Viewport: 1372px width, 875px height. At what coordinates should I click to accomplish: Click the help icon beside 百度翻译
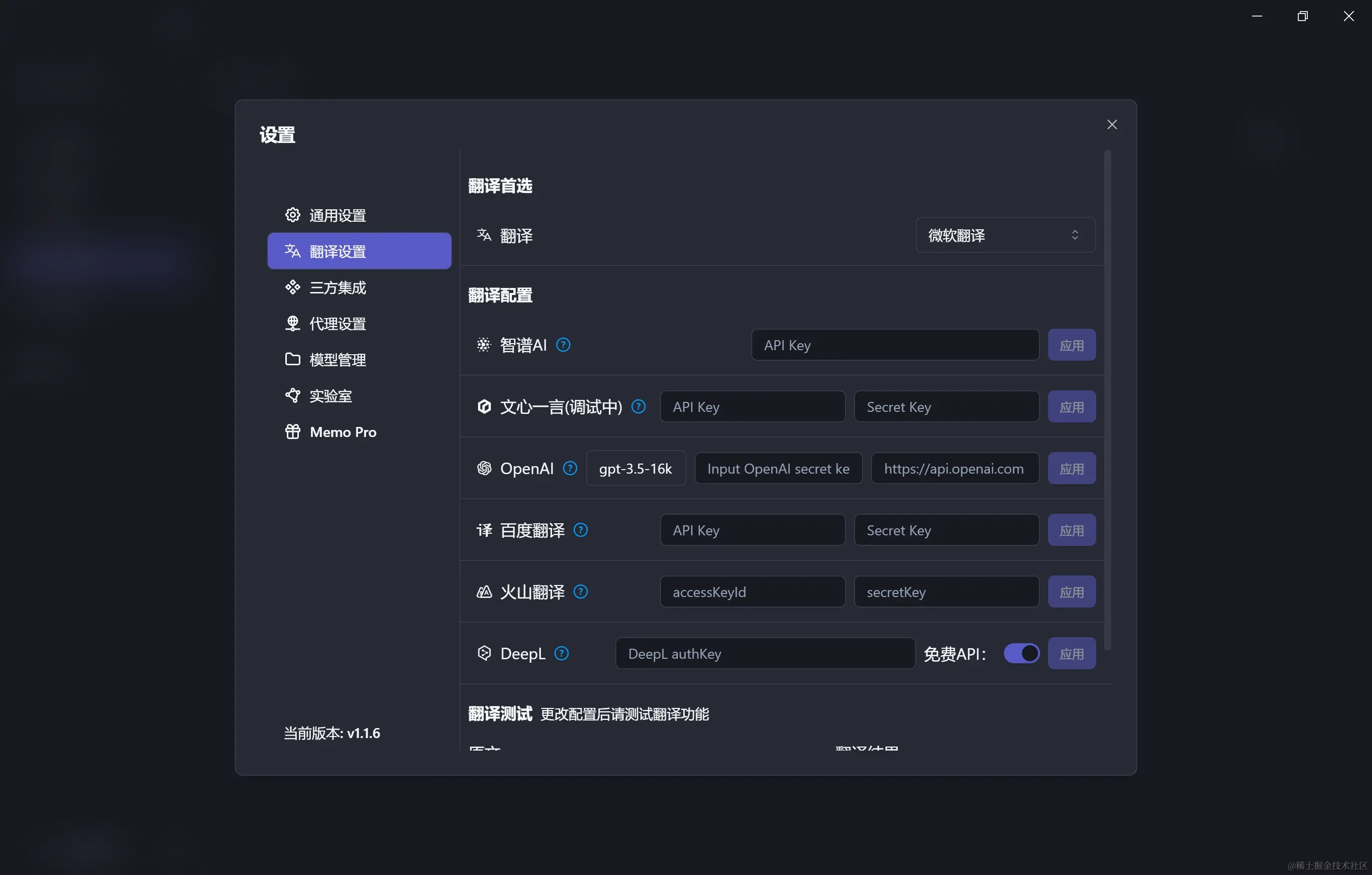[x=580, y=530]
